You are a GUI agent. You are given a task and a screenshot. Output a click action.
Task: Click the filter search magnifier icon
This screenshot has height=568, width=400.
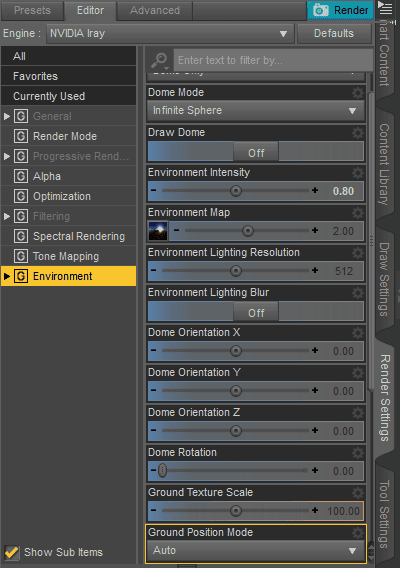159,60
